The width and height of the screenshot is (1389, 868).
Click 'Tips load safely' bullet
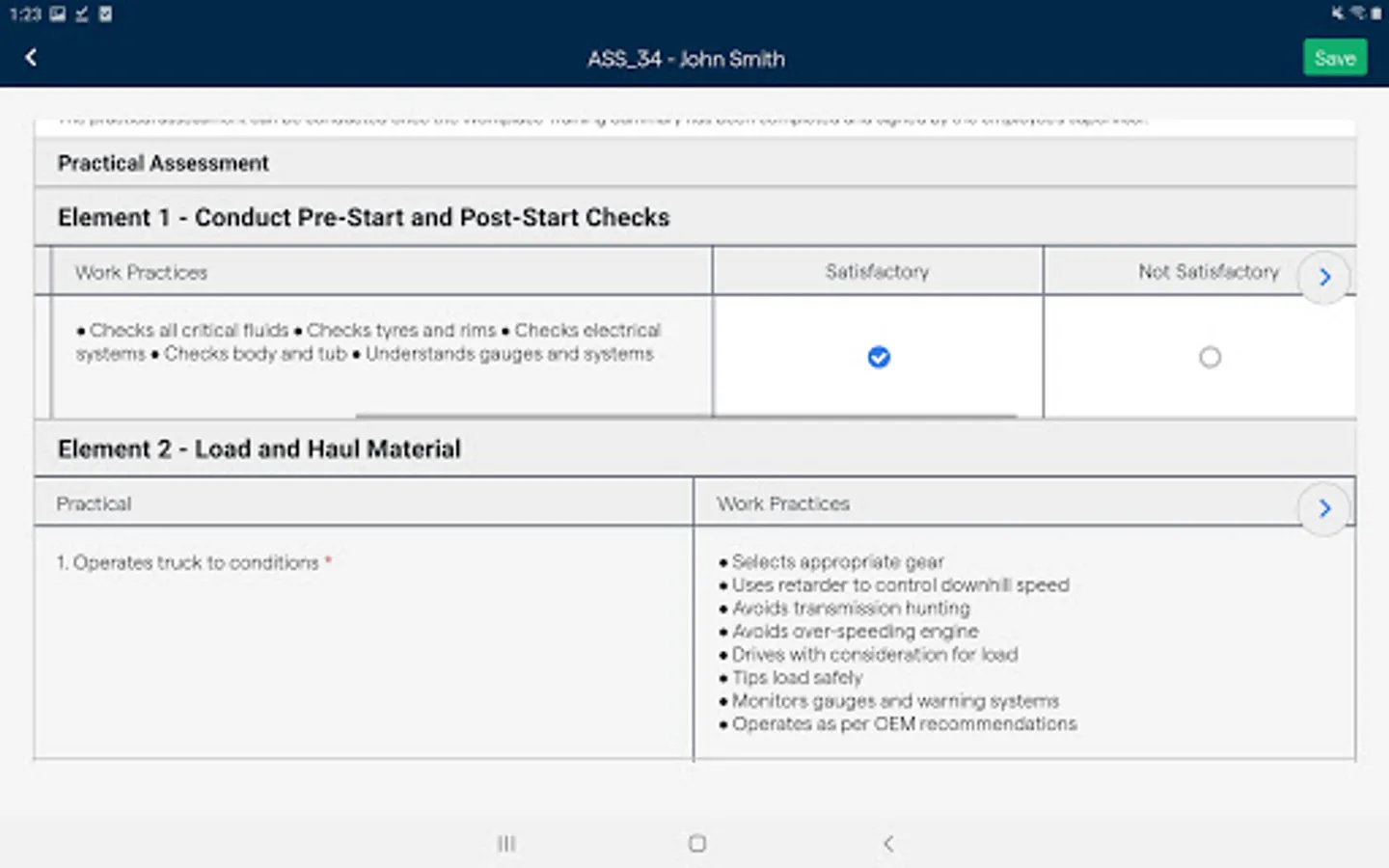pyautogui.click(x=791, y=677)
